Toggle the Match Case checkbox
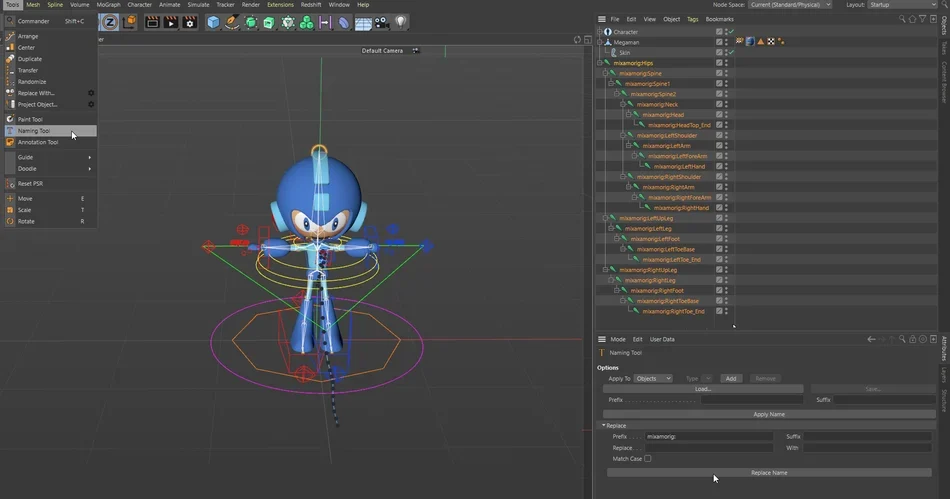950x499 pixels. [x=648, y=458]
